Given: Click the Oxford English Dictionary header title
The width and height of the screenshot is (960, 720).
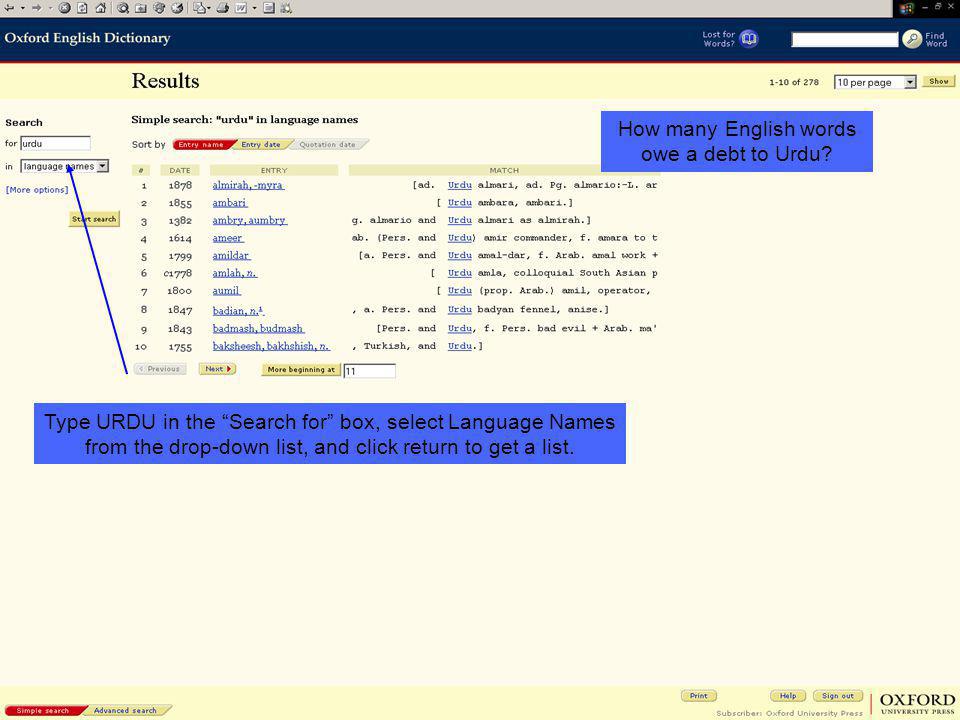Looking at the screenshot, I should coord(87,38).
